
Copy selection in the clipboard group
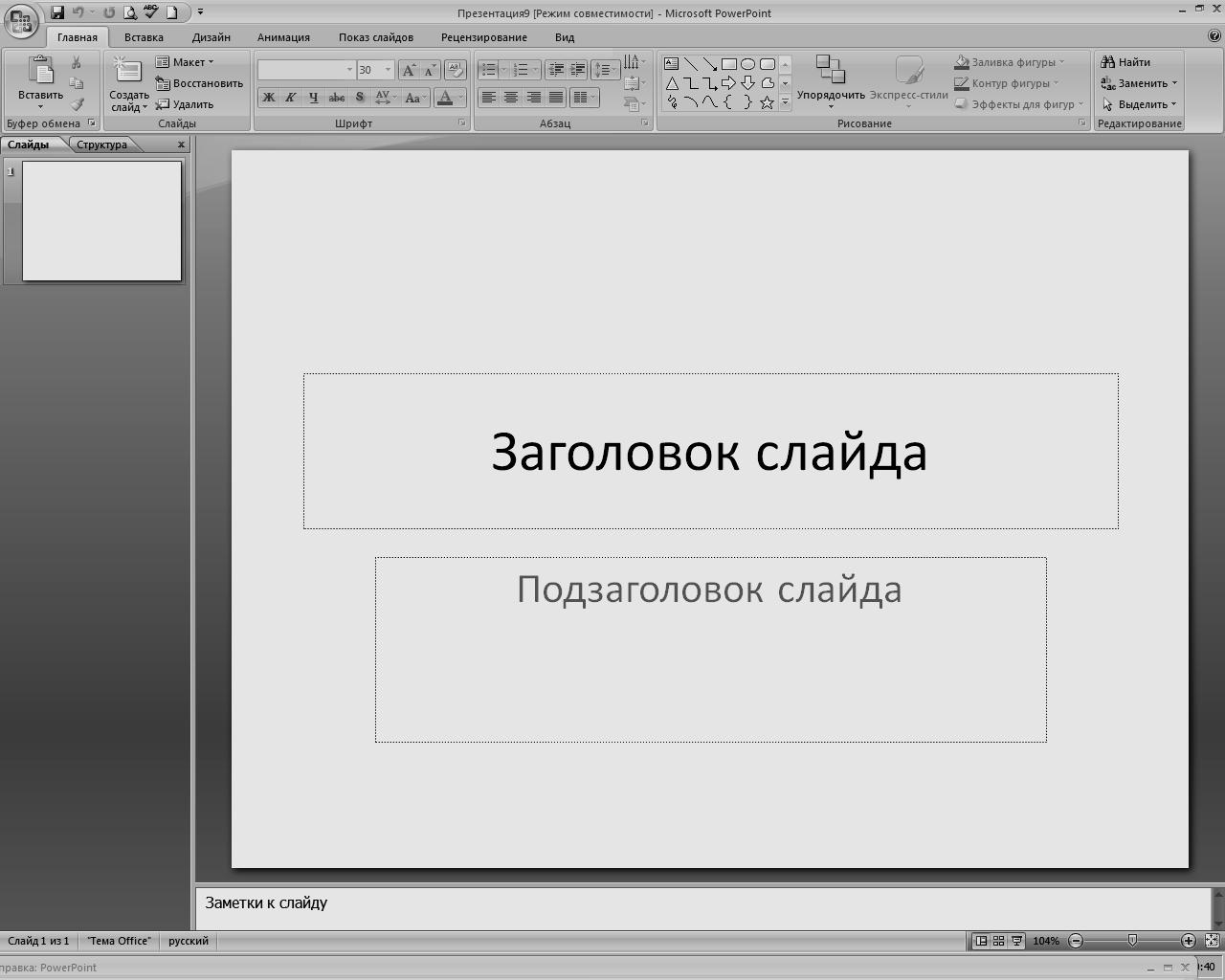77,83
